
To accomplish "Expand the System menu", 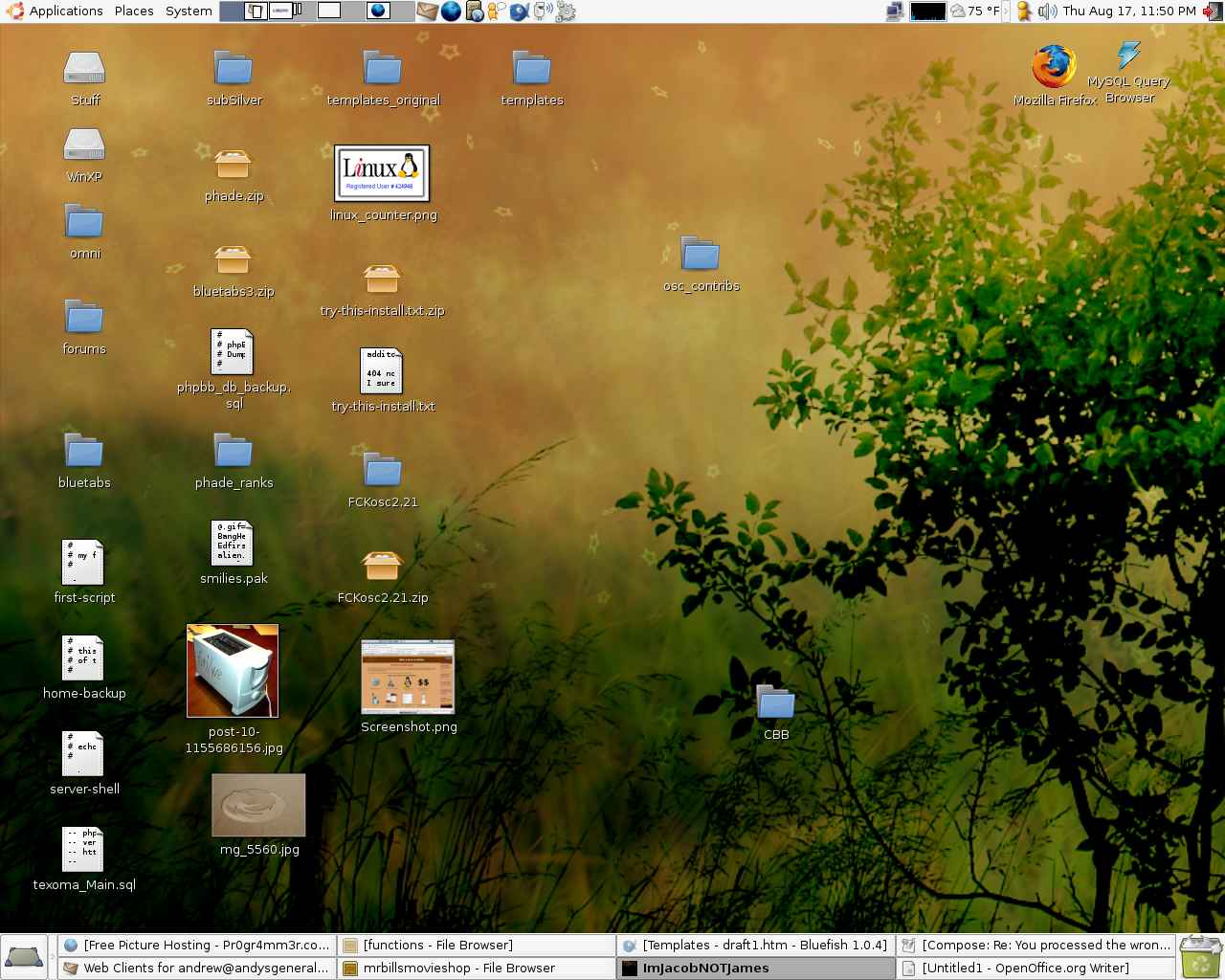I will click(x=189, y=11).
